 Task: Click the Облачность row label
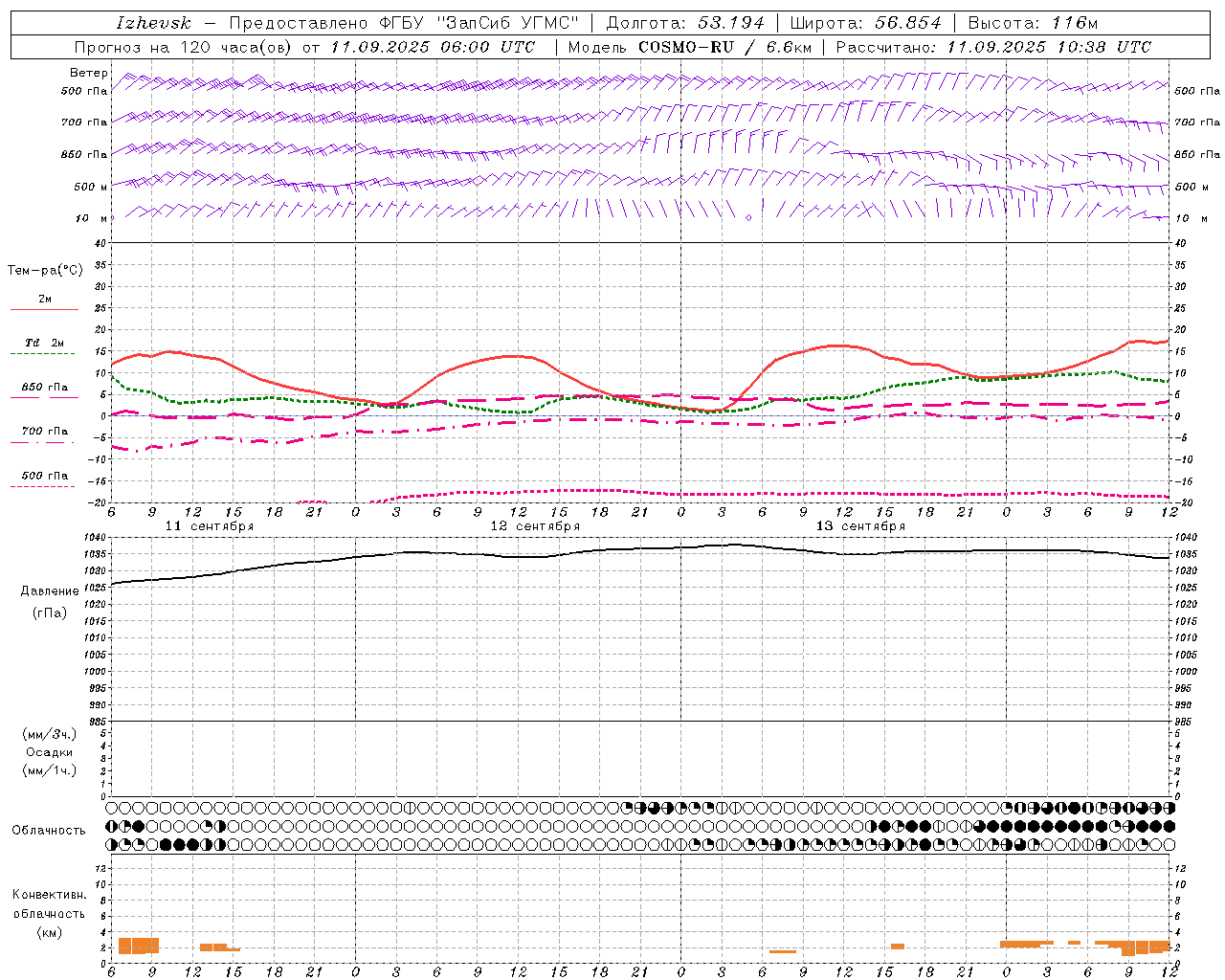49,830
